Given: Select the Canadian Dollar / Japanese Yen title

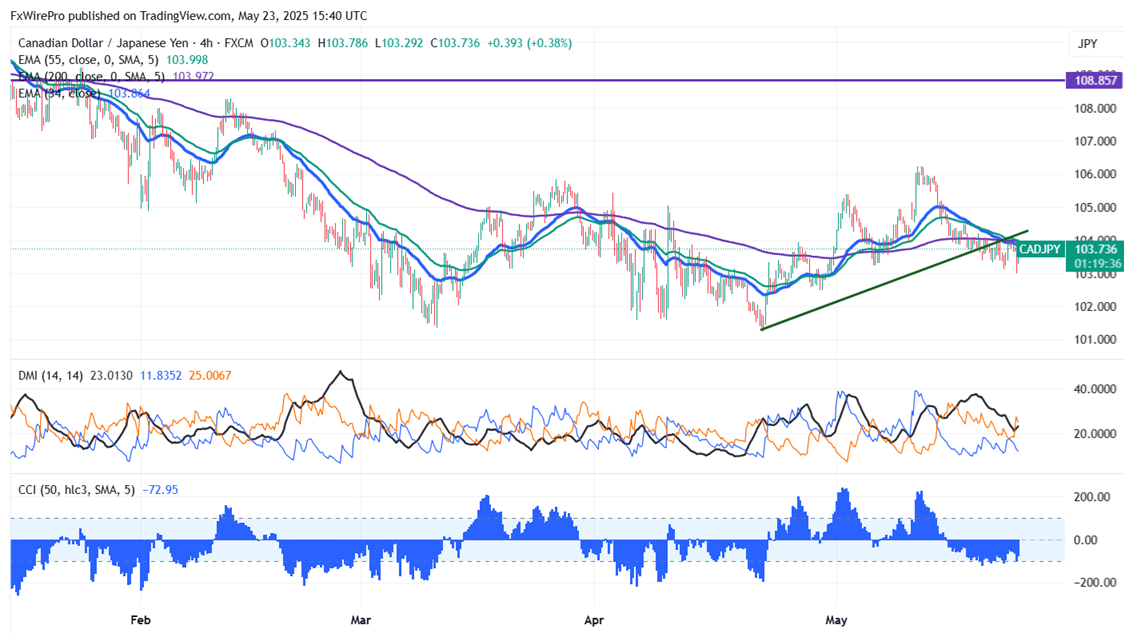Looking at the screenshot, I should pyautogui.click(x=103, y=43).
